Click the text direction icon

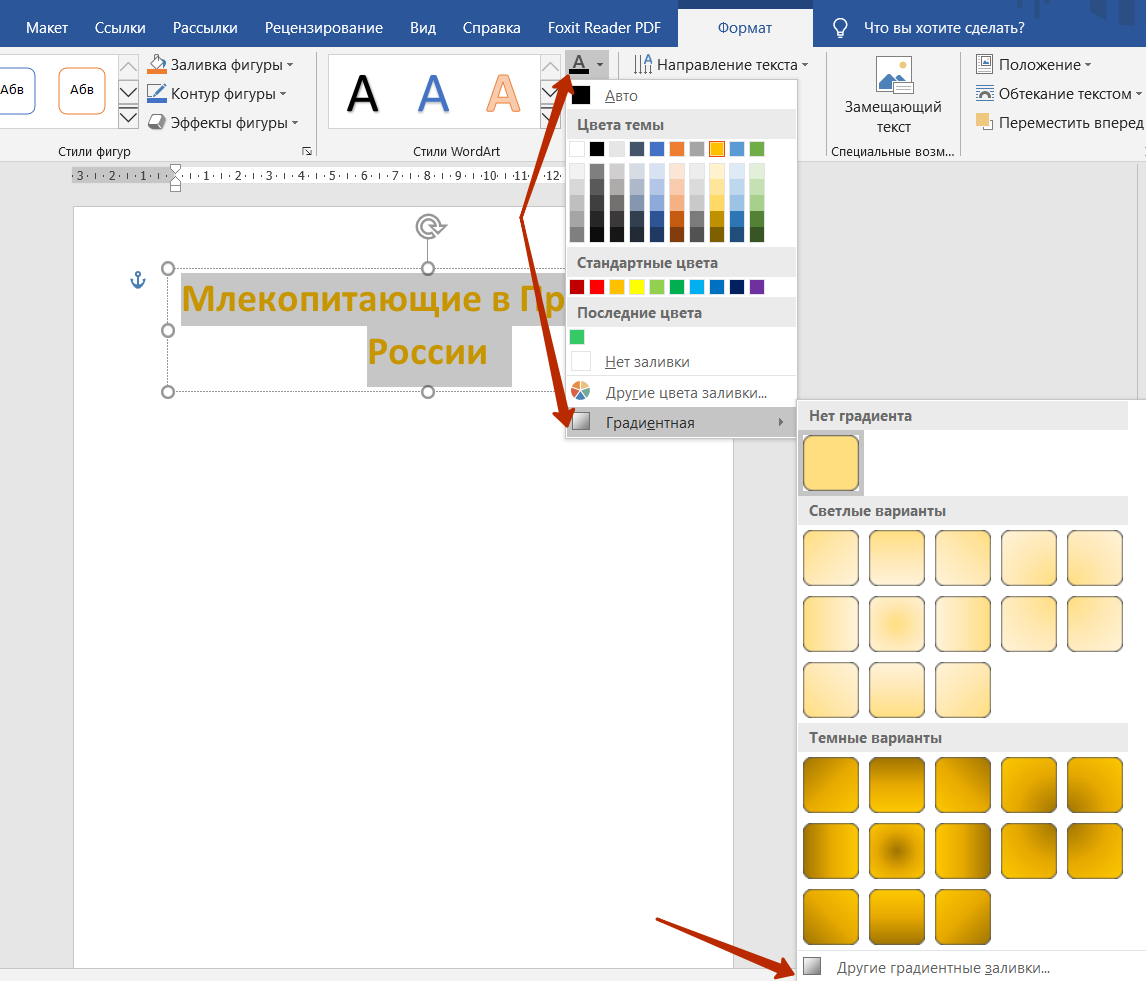(x=643, y=64)
